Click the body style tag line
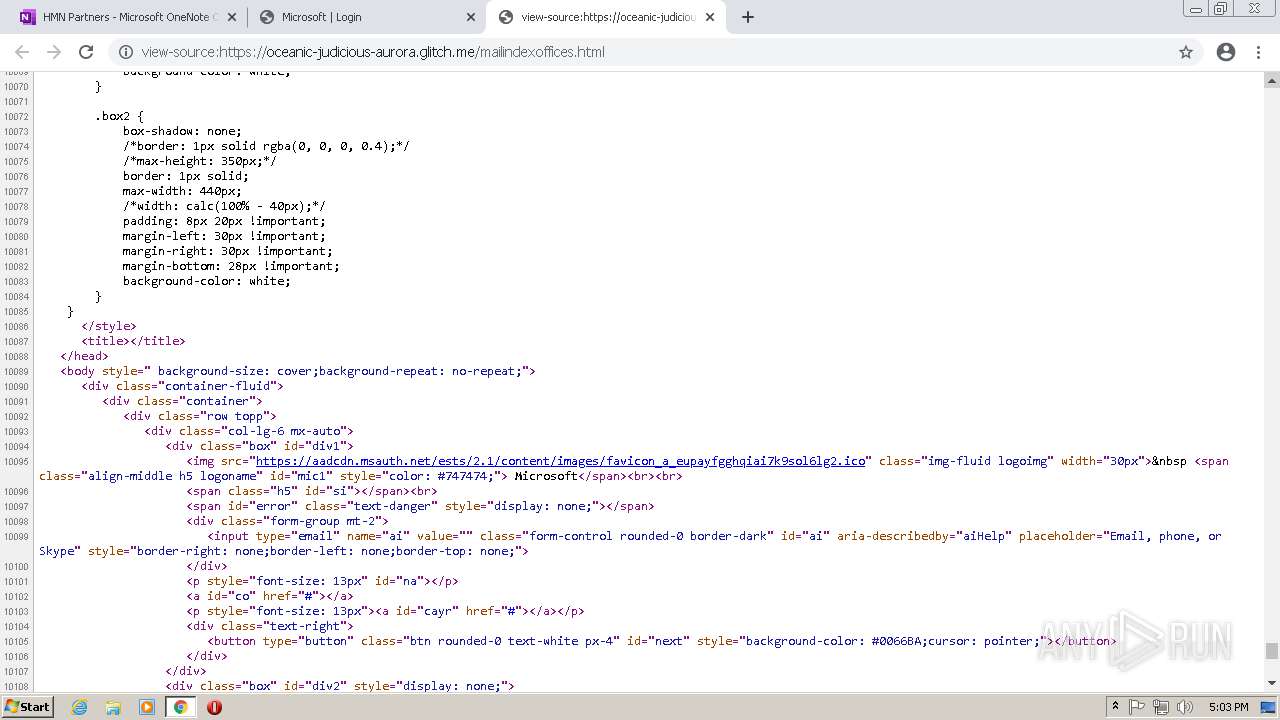 coord(298,371)
